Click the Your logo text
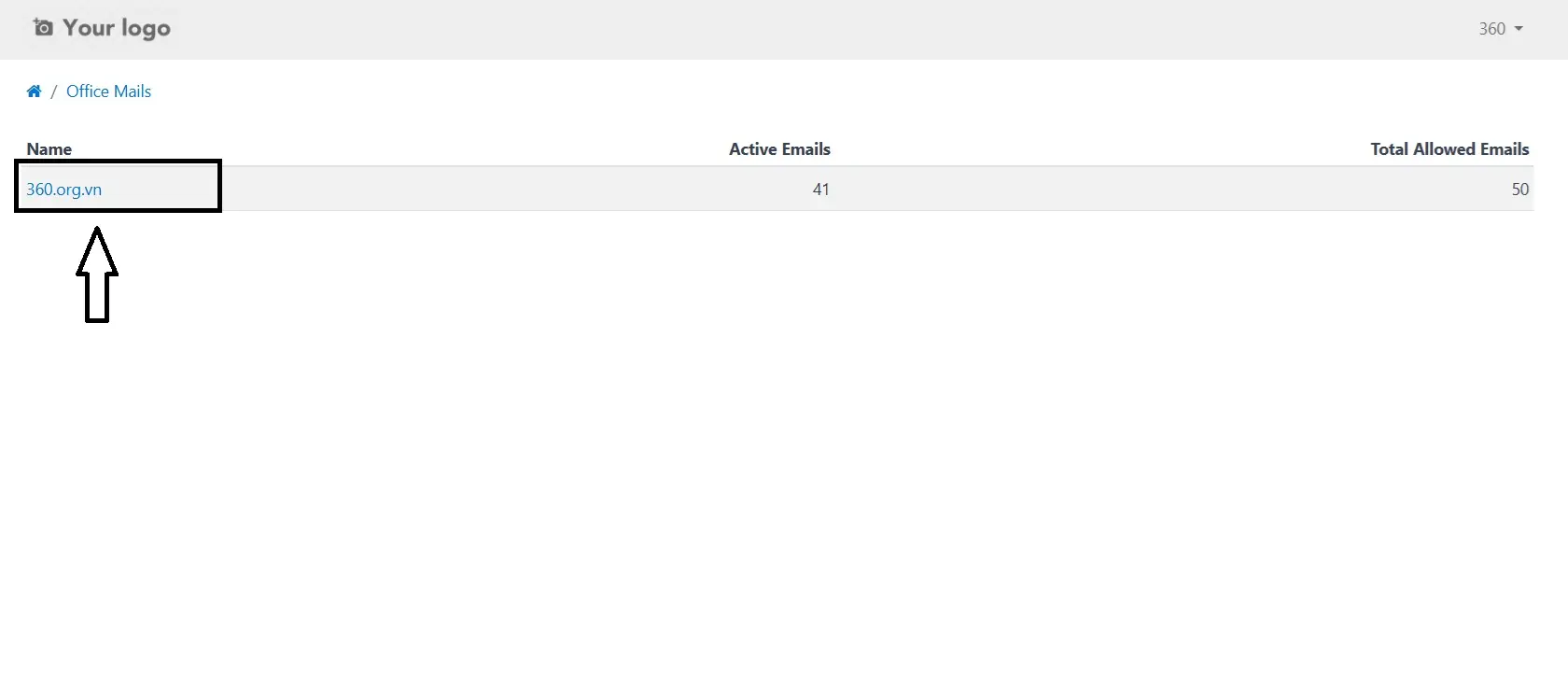 tap(117, 28)
